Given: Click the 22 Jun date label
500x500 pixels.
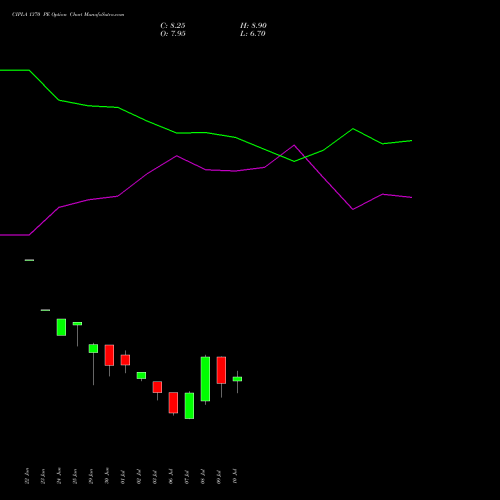Looking at the screenshot, I should click(x=27, y=476).
